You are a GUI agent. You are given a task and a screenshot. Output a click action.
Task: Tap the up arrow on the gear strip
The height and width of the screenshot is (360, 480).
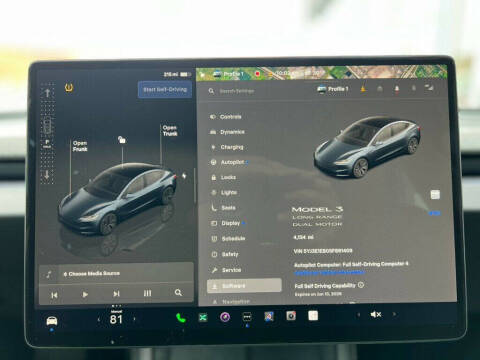[x=47, y=93]
